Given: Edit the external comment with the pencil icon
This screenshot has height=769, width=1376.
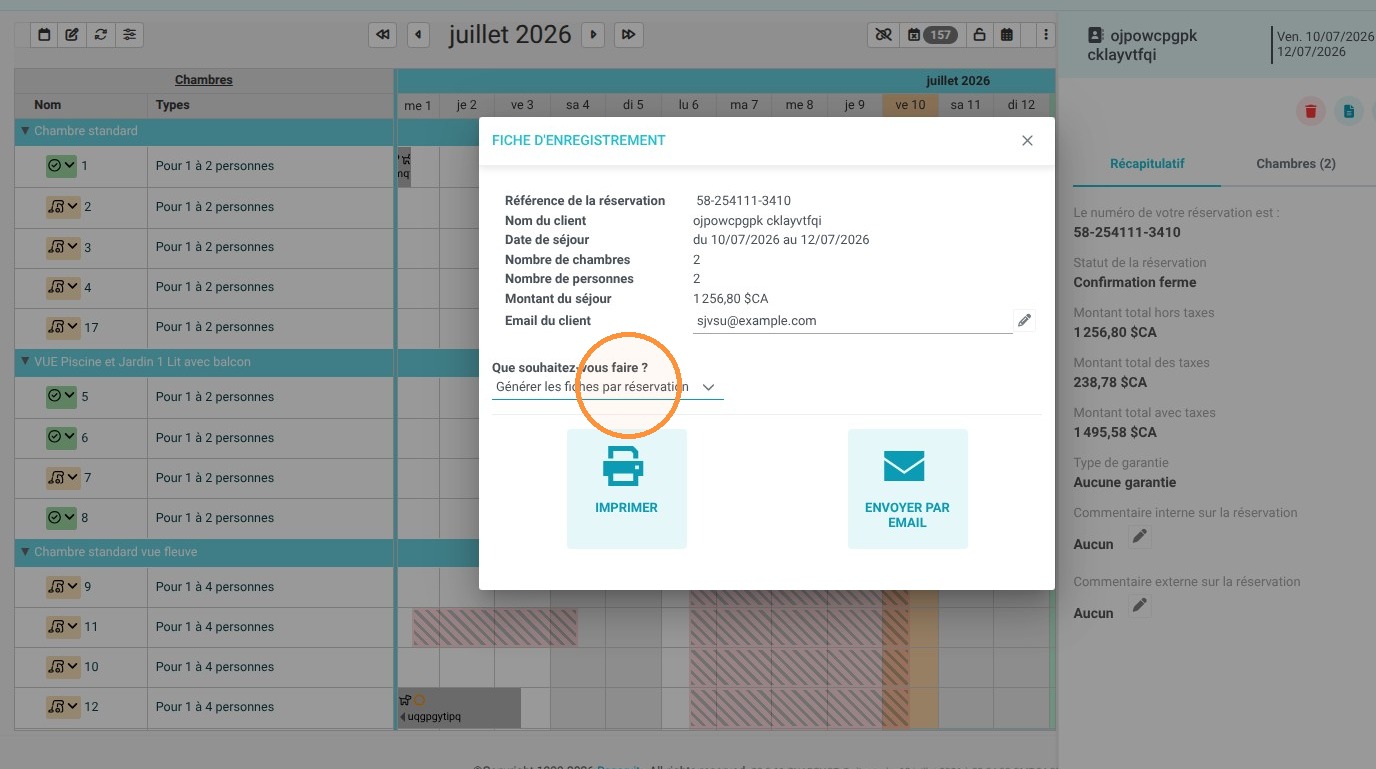Looking at the screenshot, I should click(x=1140, y=606).
